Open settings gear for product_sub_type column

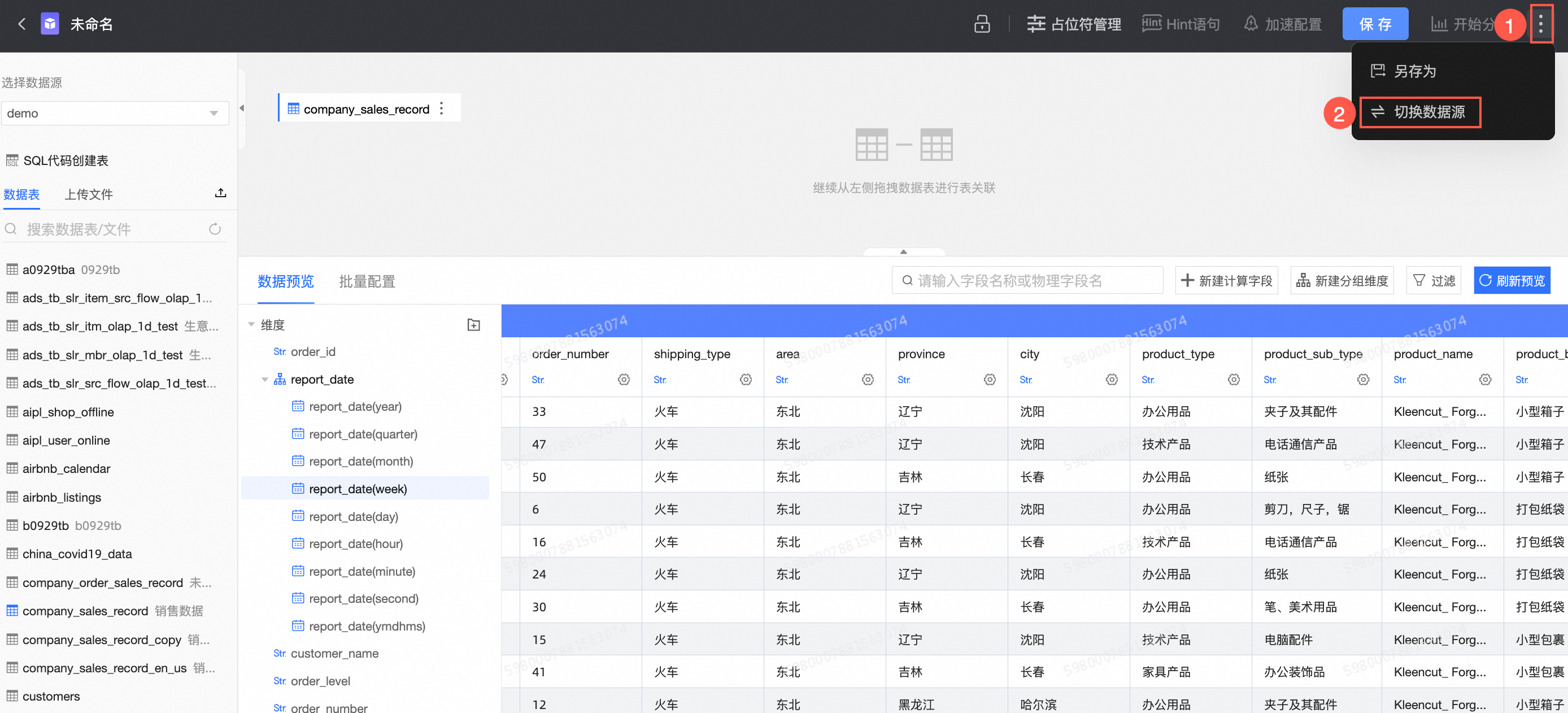[1364, 380]
